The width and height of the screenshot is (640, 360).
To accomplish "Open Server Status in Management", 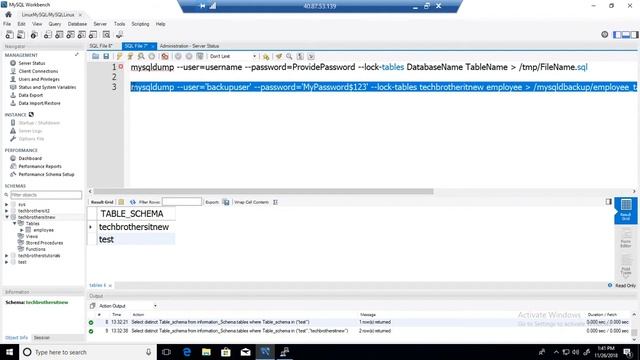I will pyautogui.click(x=31, y=63).
